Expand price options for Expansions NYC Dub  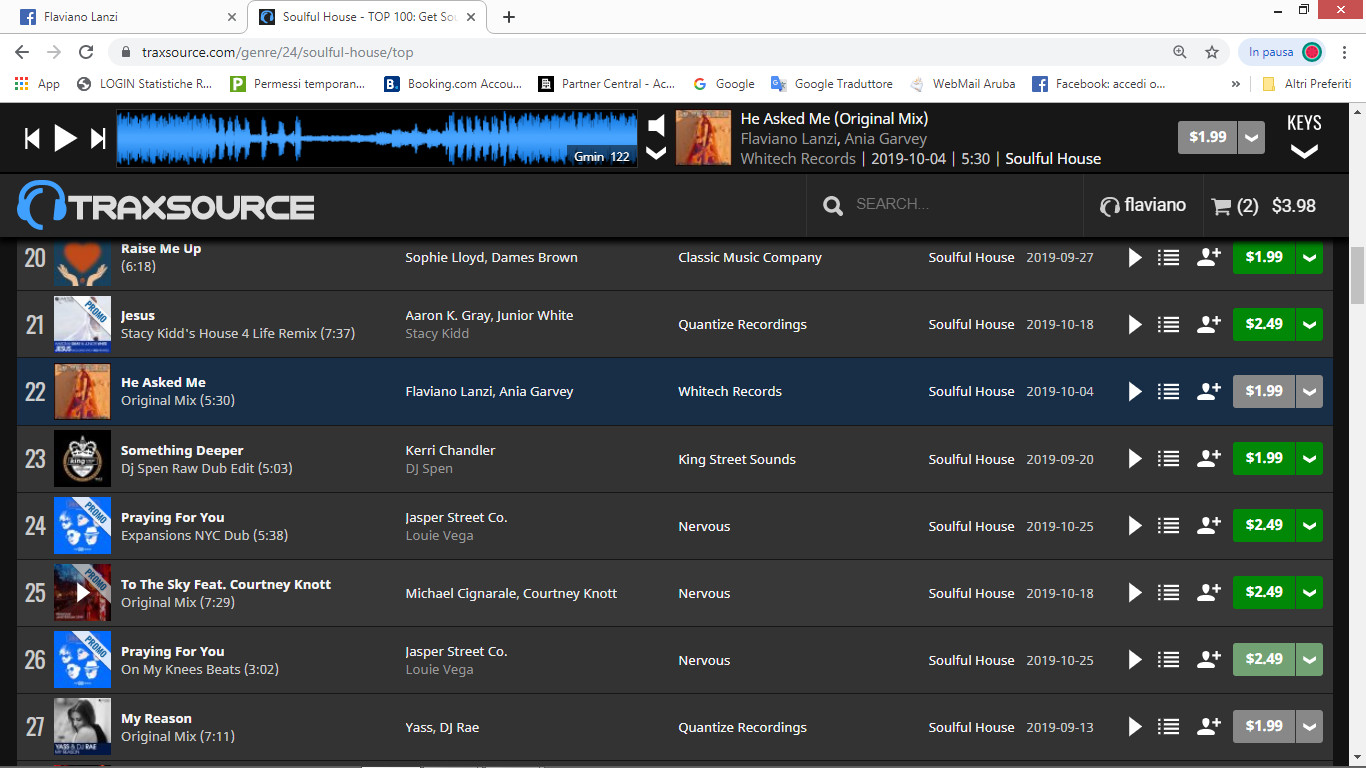1309,525
